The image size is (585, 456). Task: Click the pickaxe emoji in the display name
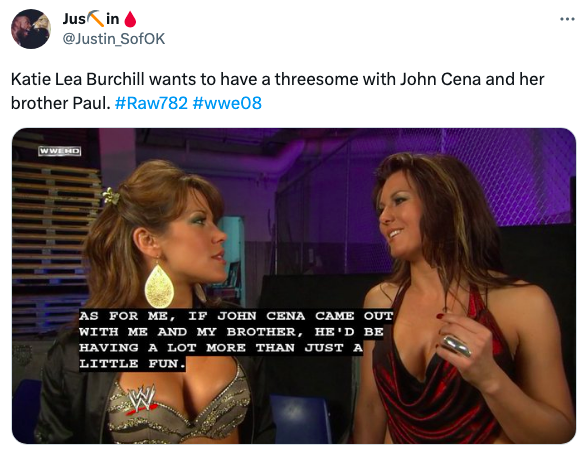[95, 19]
